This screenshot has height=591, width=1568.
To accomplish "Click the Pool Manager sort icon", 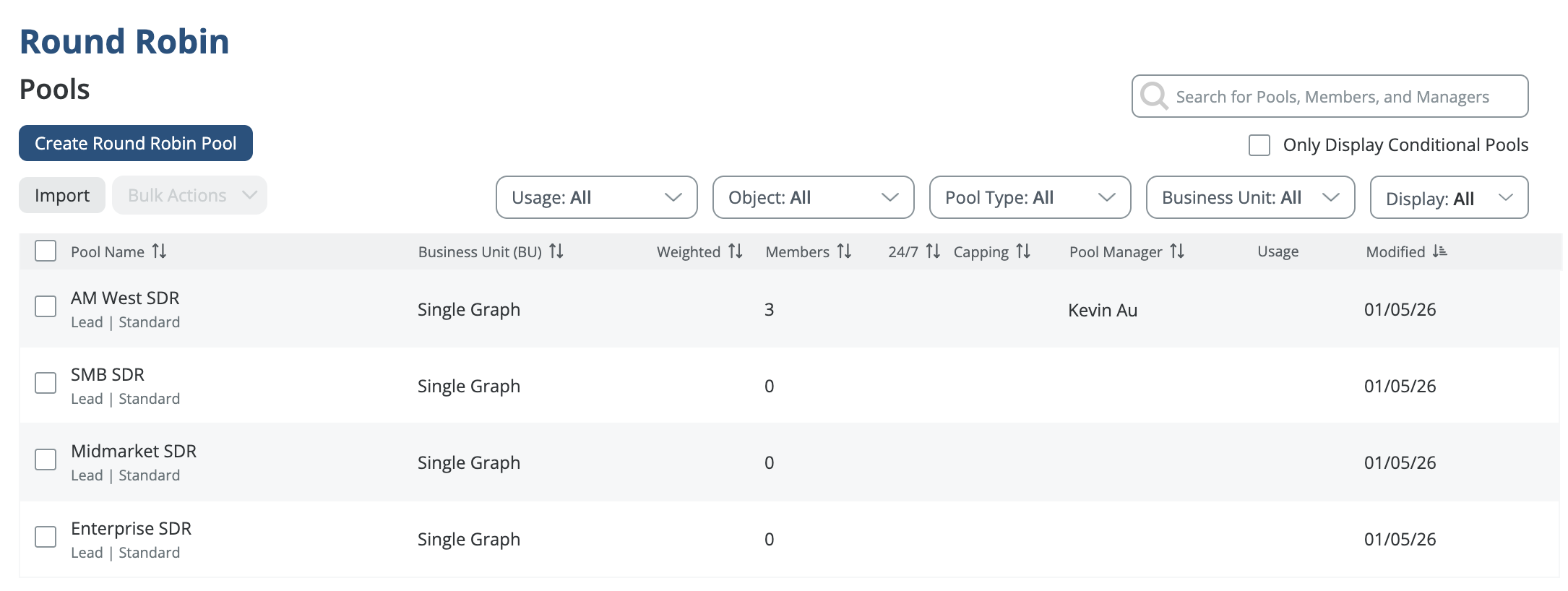I will [x=1177, y=251].
